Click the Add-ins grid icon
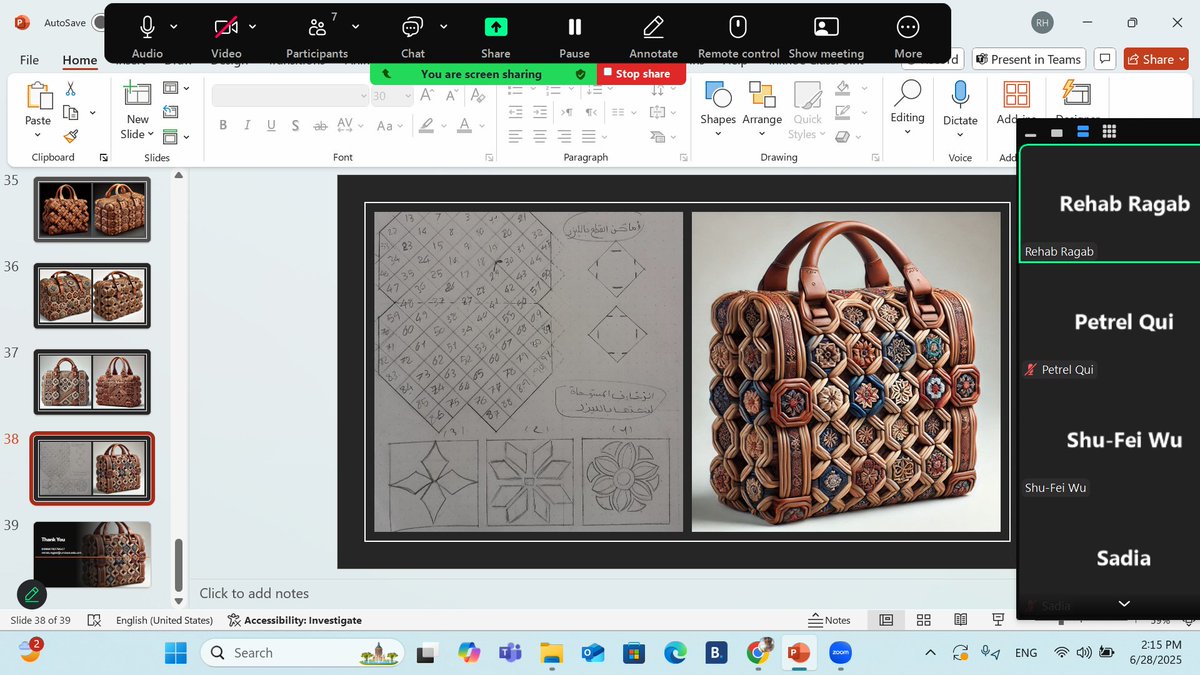 (1016, 94)
